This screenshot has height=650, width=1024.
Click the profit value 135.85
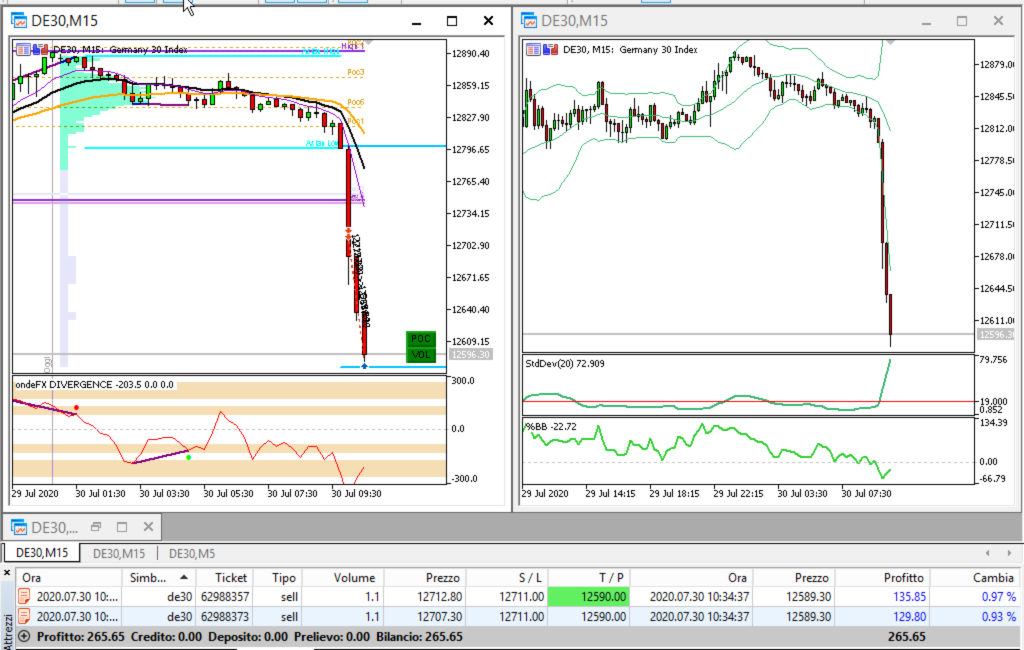coord(909,596)
